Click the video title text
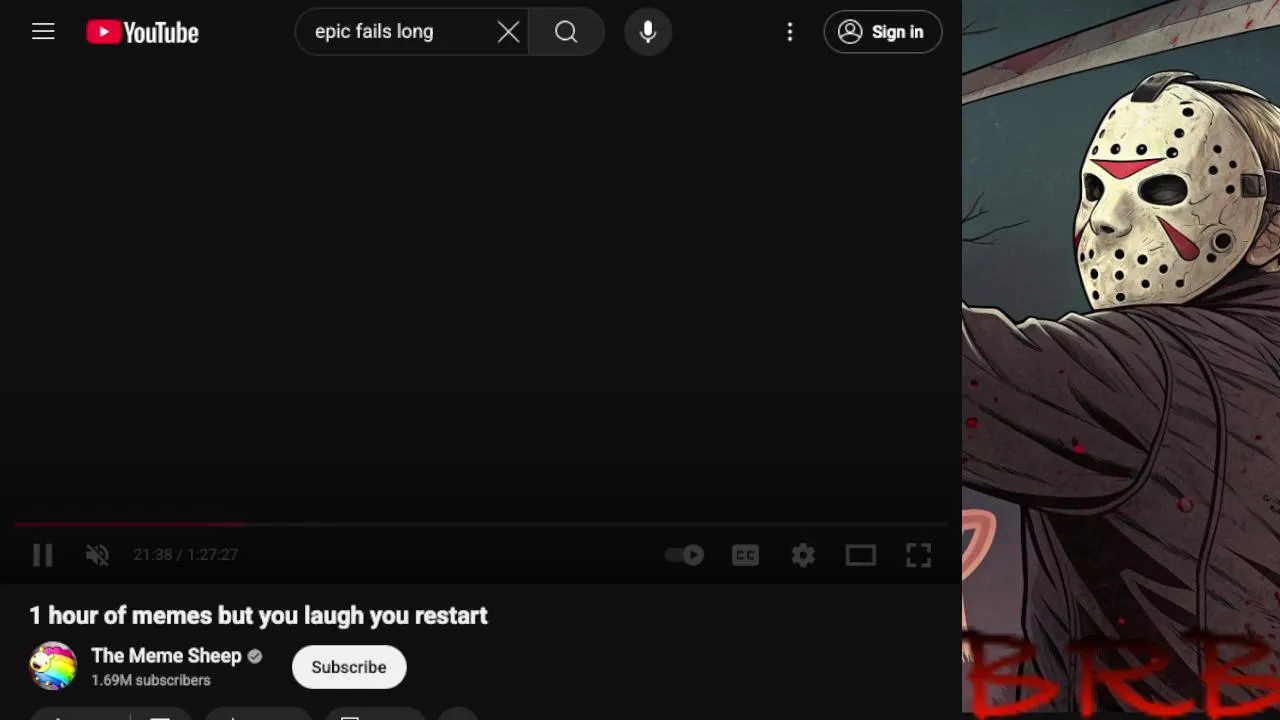The image size is (1280, 720). click(x=258, y=616)
